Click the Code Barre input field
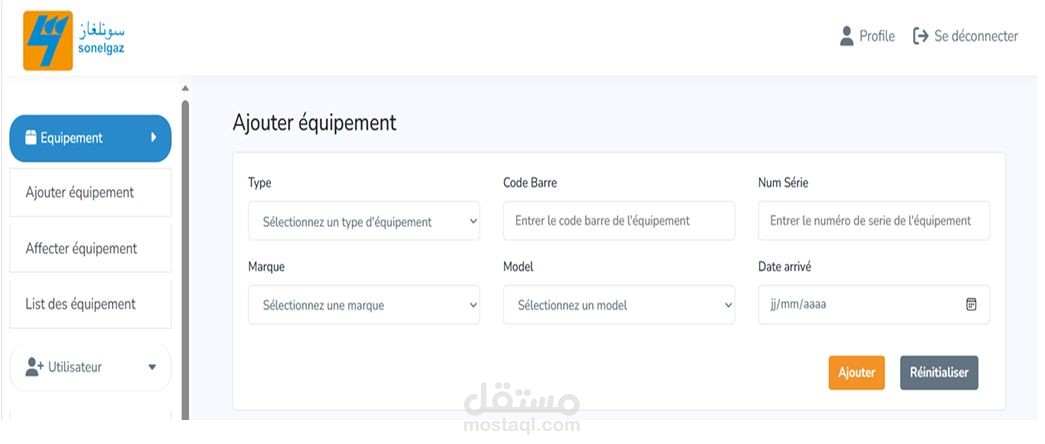The height and width of the screenshot is (444, 1045). 619,221
